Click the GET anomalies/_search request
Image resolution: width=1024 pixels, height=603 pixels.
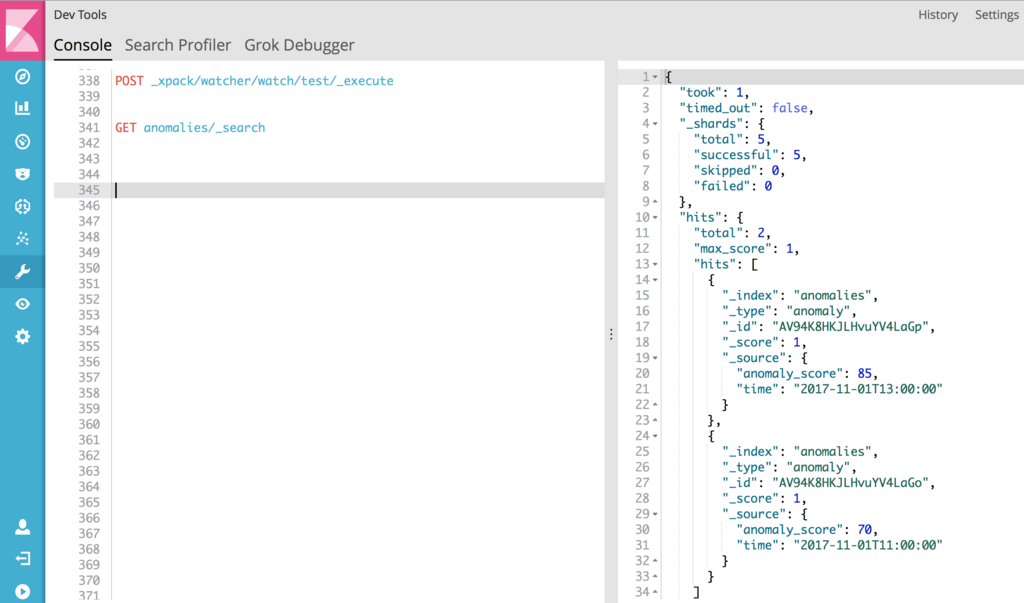point(190,127)
